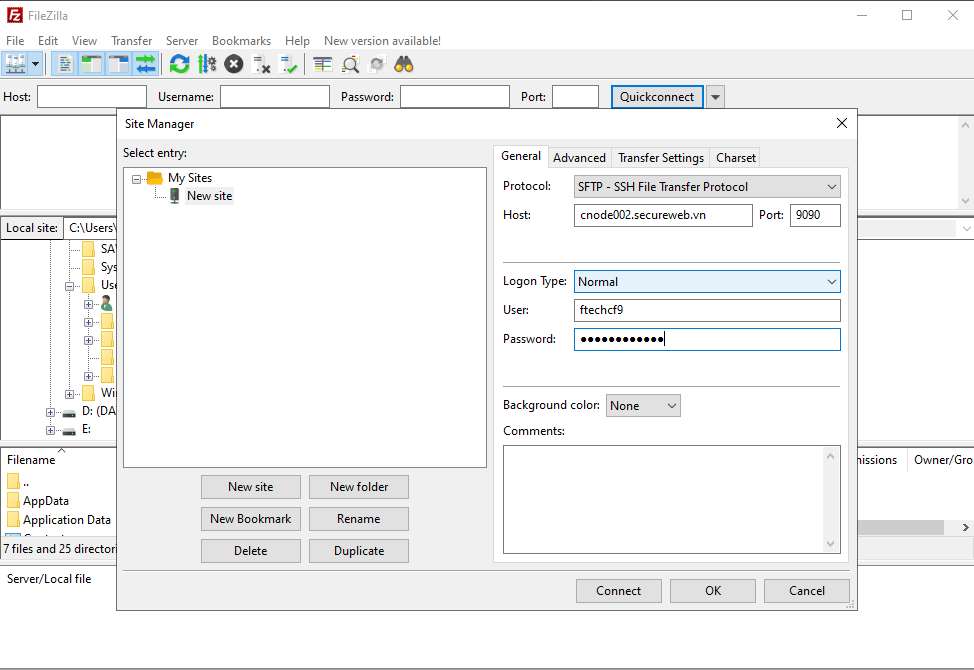Screen dimensions: 974x670
Task: Click the My Sites folder icon
Action: (155, 178)
